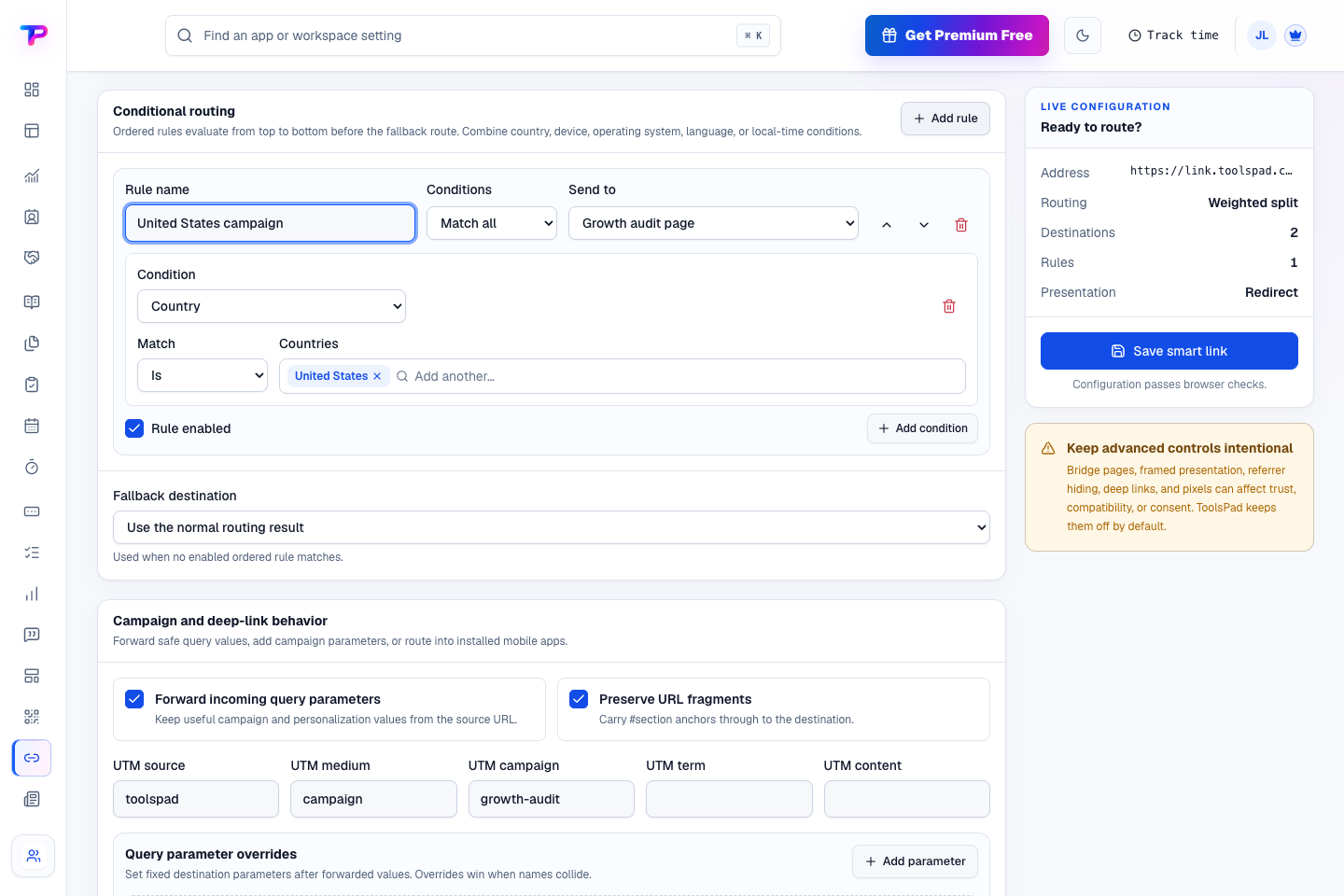1344x896 pixels.
Task: Open the growth chart icon in sidebar
Action: [x=32, y=175]
